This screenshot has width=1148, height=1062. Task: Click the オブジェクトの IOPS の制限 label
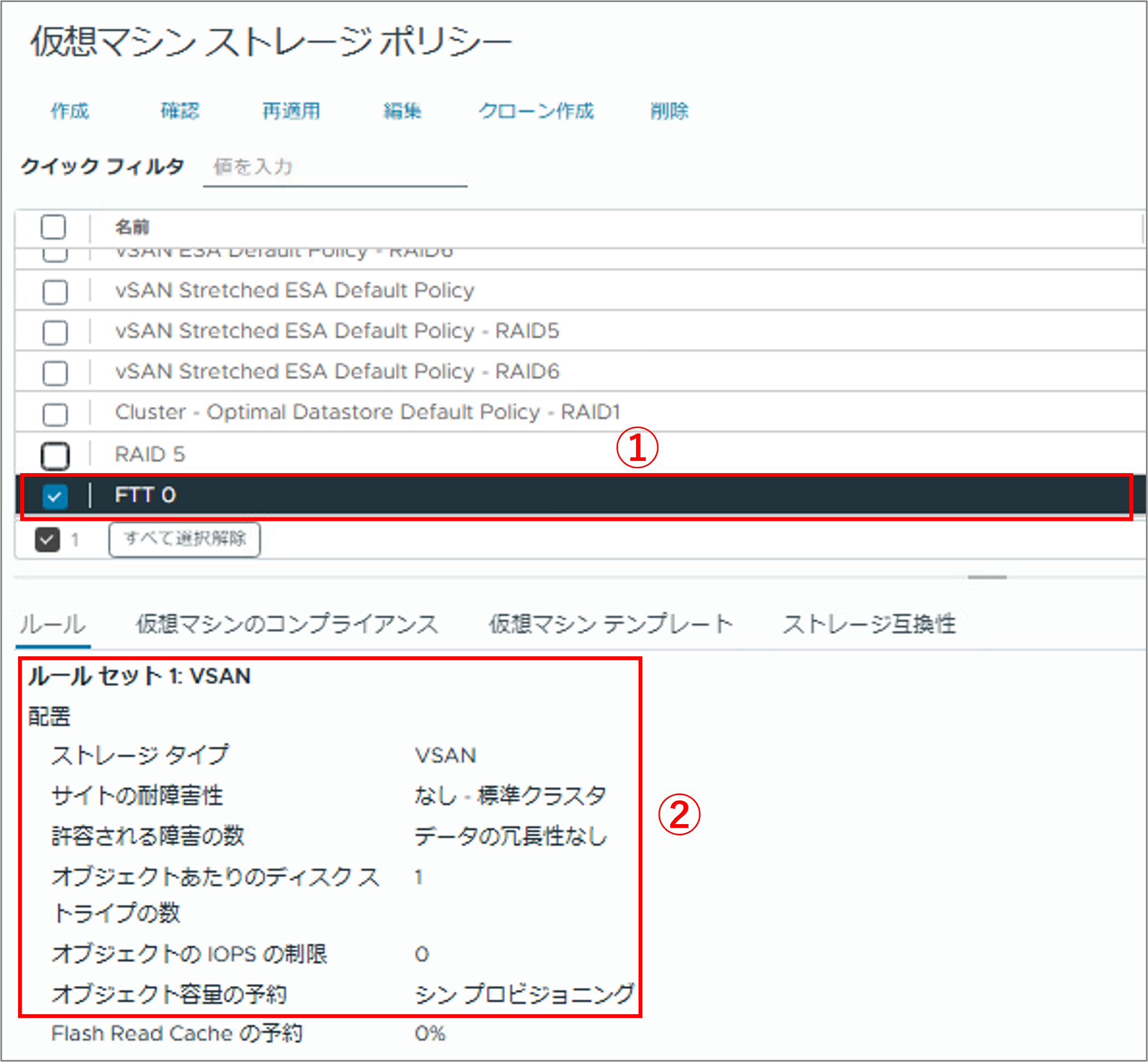(189, 954)
